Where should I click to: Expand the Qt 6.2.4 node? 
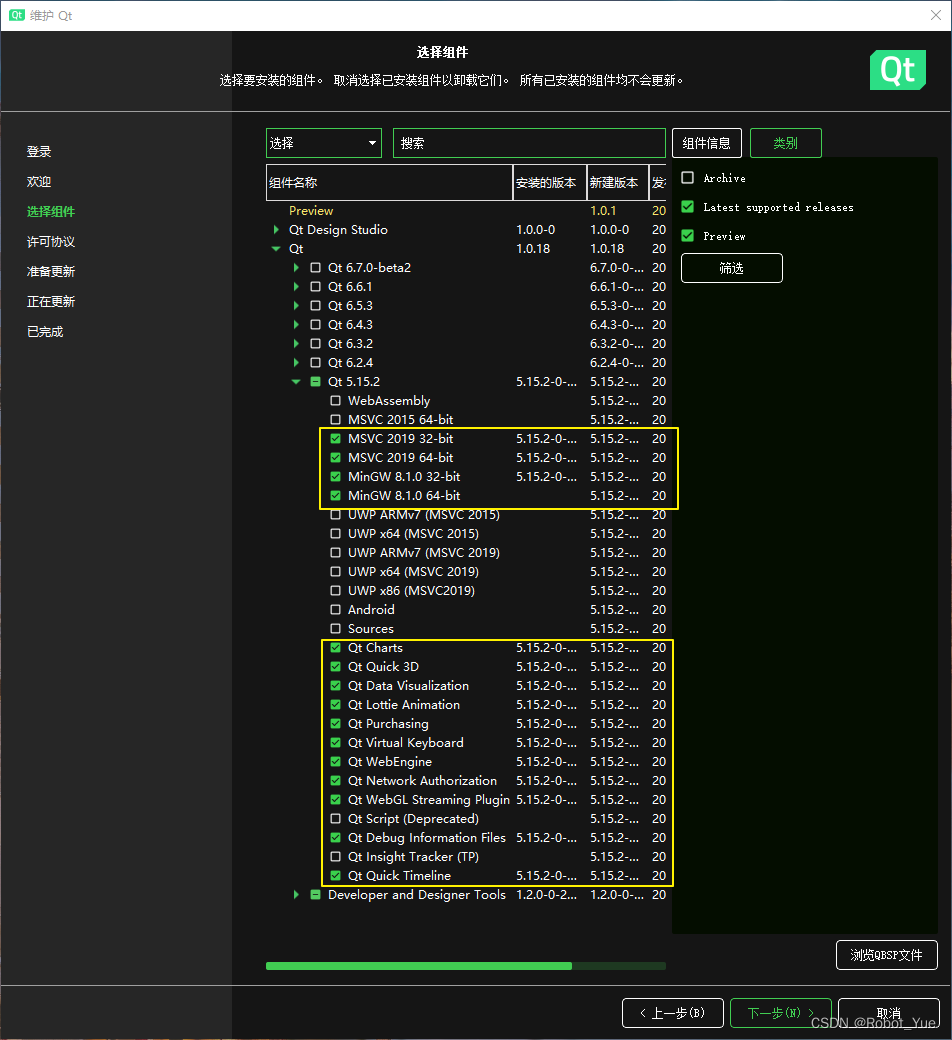[296, 363]
